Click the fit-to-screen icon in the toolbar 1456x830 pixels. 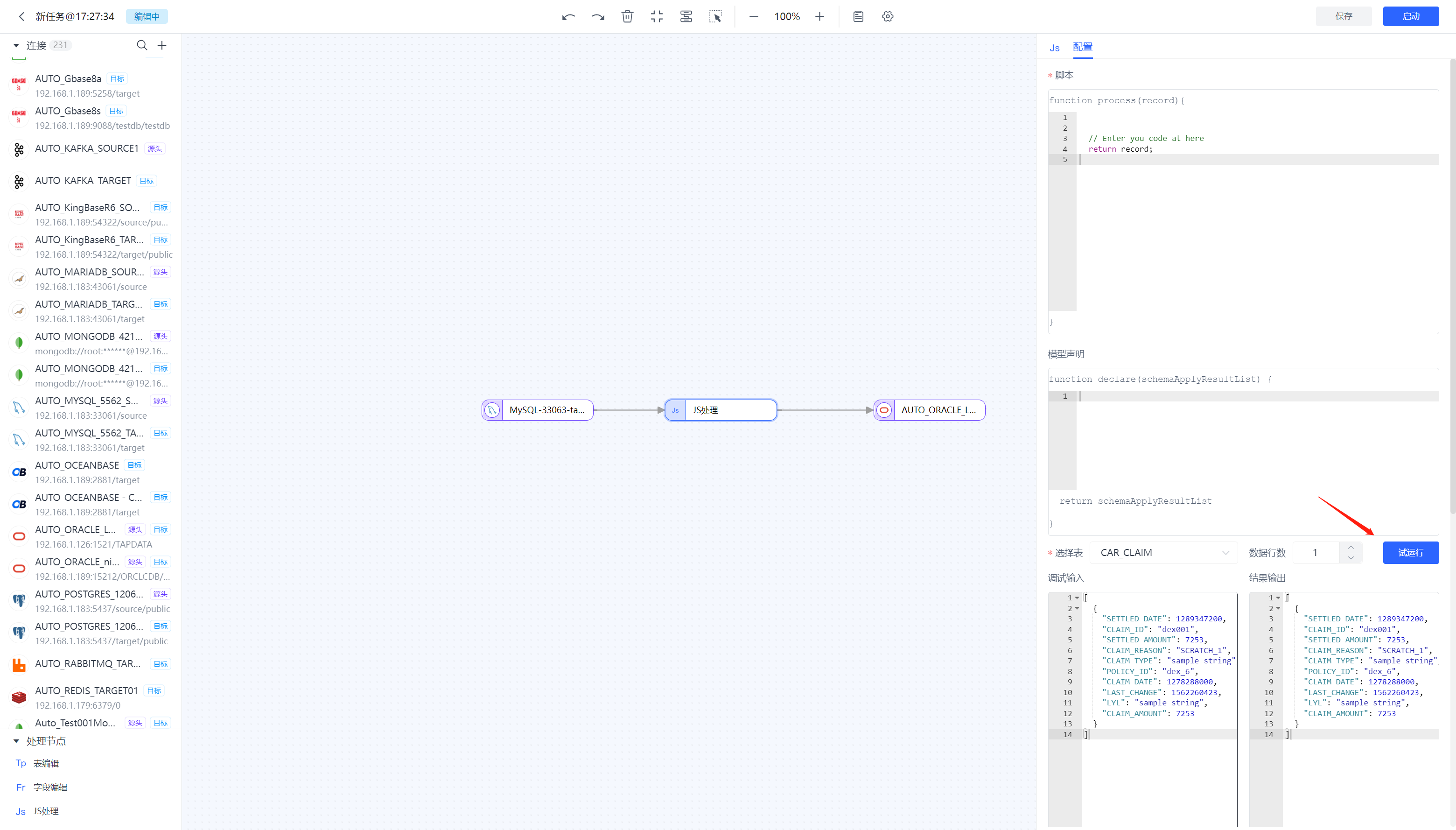[657, 16]
